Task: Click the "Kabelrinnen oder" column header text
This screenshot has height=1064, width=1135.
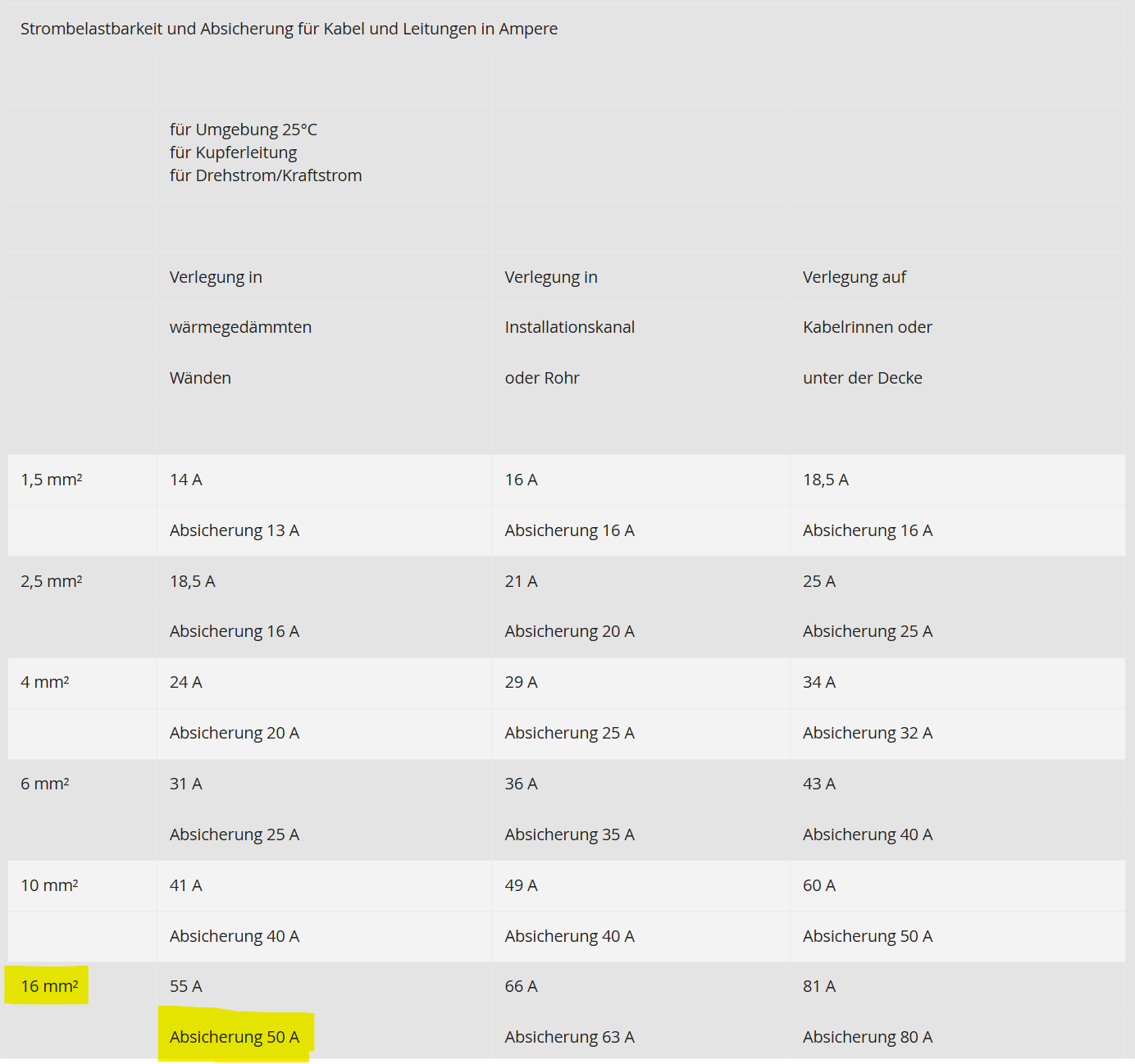Action: pos(867,327)
